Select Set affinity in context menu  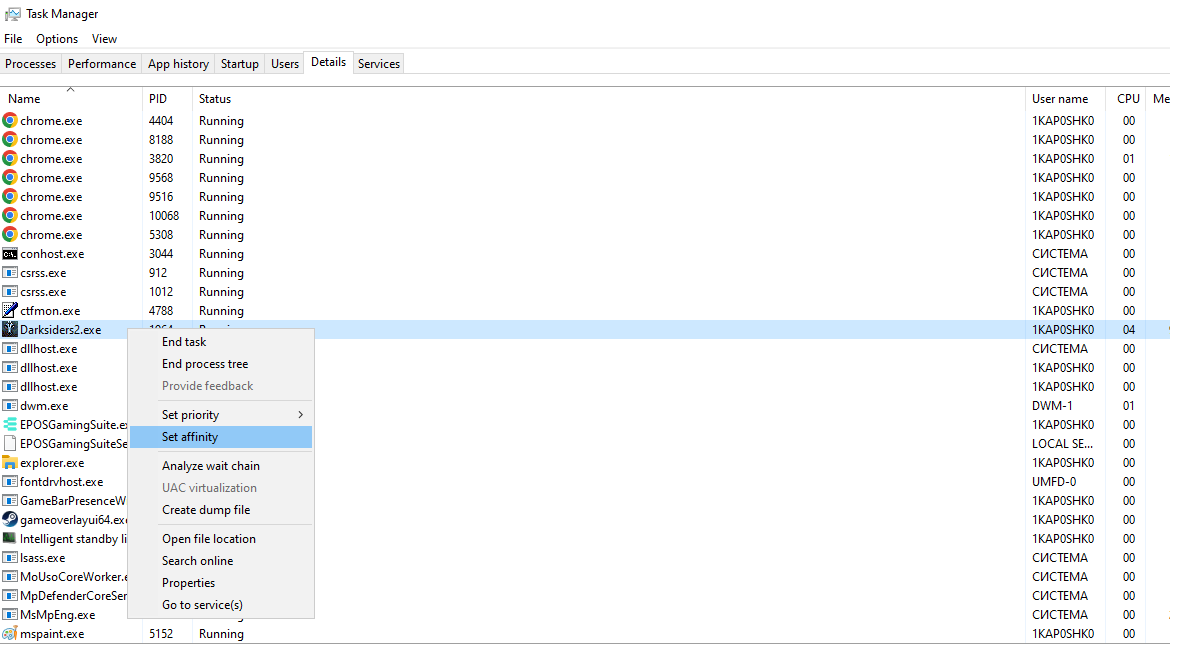coord(221,437)
